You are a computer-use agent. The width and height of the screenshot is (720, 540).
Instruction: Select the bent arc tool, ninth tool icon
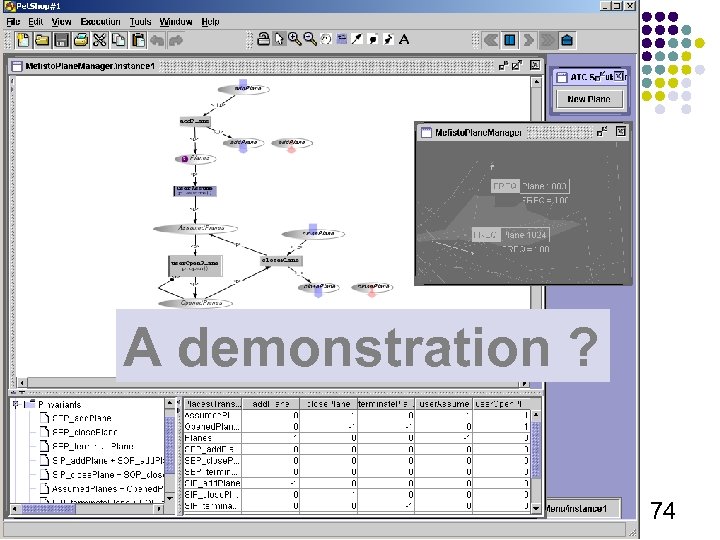click(x=388, y=39)
